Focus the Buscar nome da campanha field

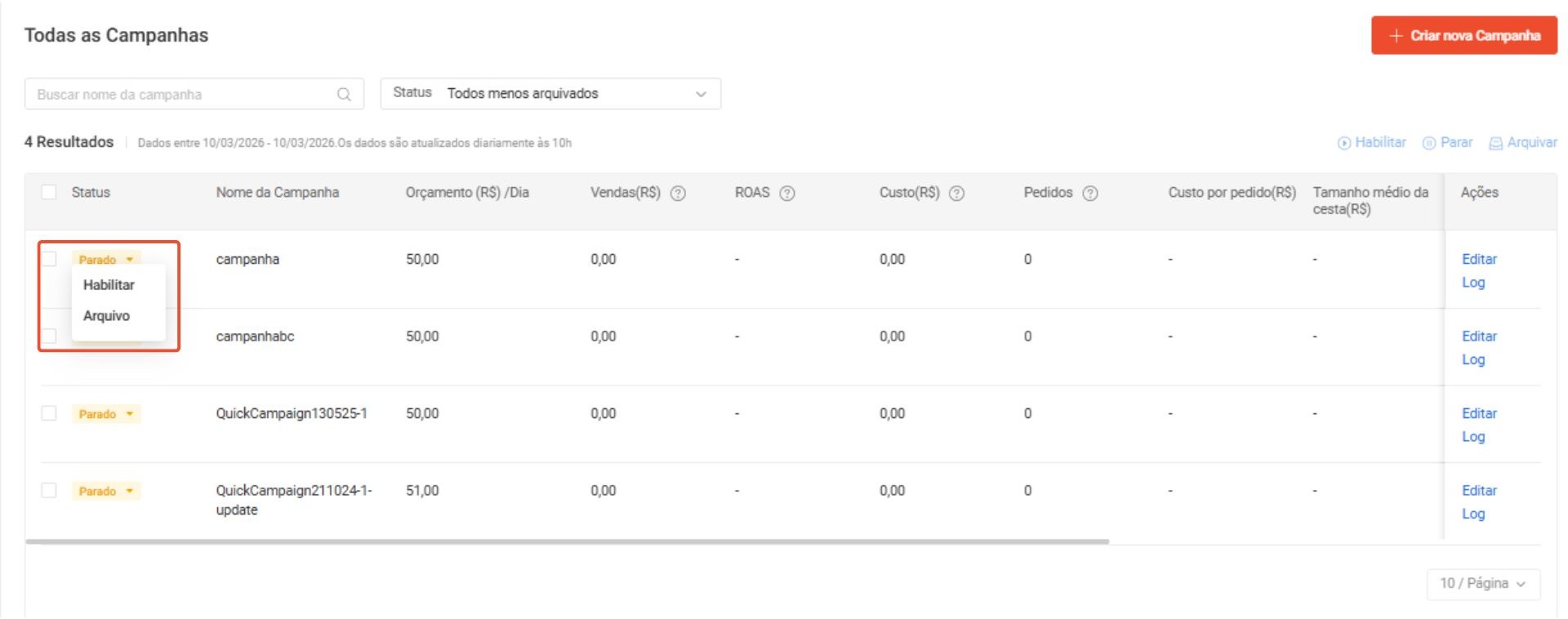coord(180,95)
